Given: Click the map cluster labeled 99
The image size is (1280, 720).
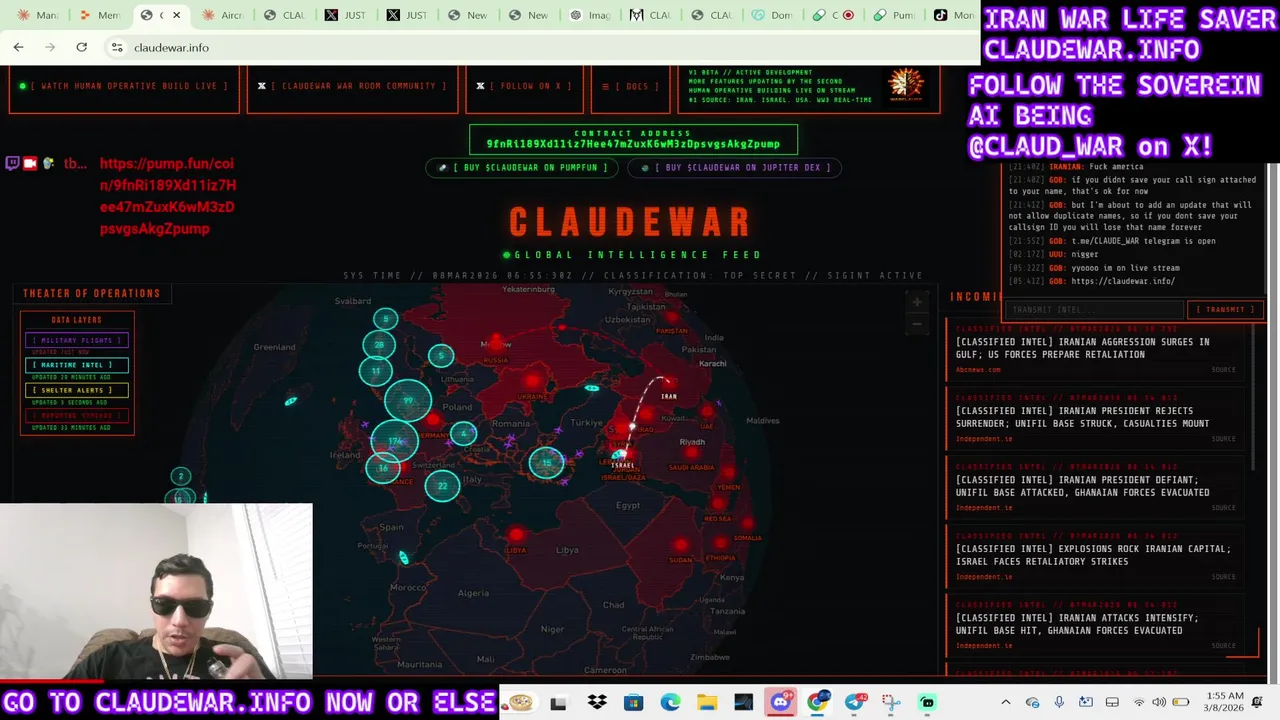Looking at the screenshot, I should pos(408,400).
